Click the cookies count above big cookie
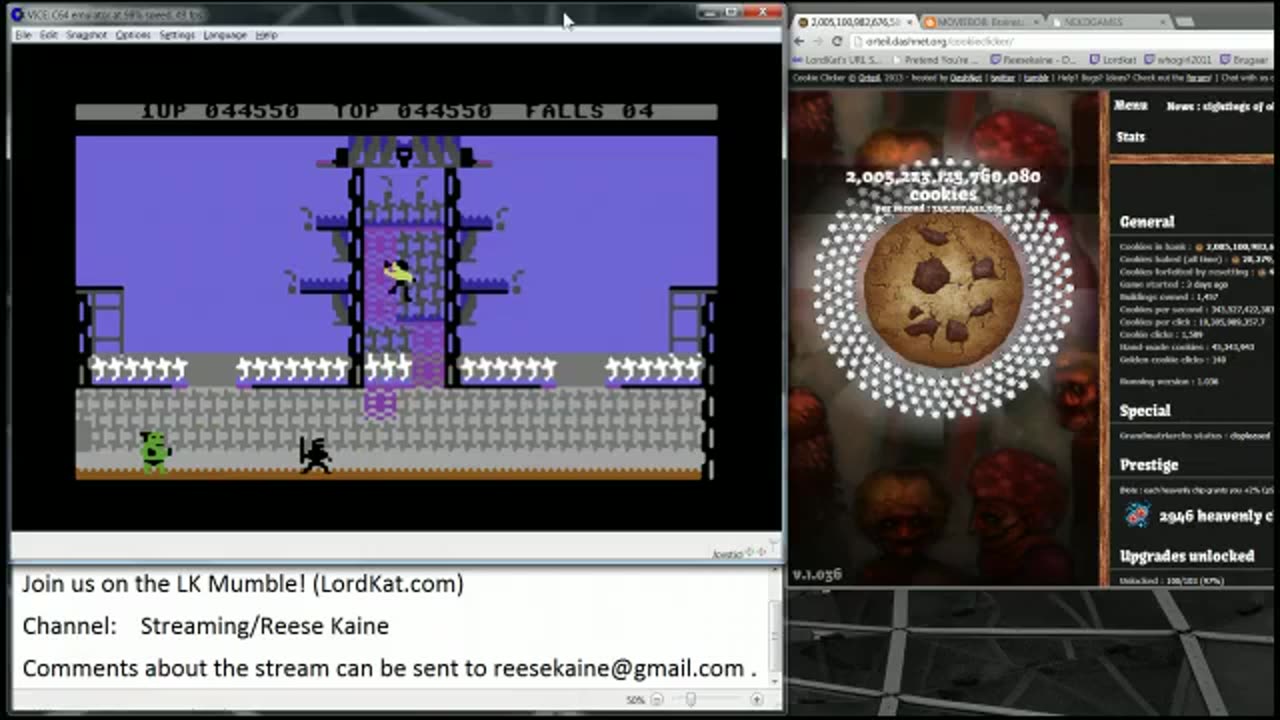 point(943,184)
